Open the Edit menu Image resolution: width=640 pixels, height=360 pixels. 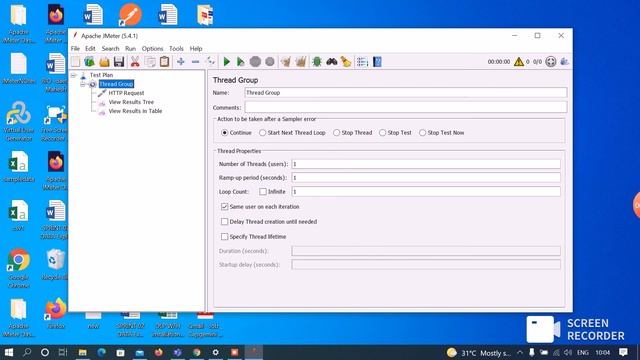pyautogui.click(x=90, y=49)
